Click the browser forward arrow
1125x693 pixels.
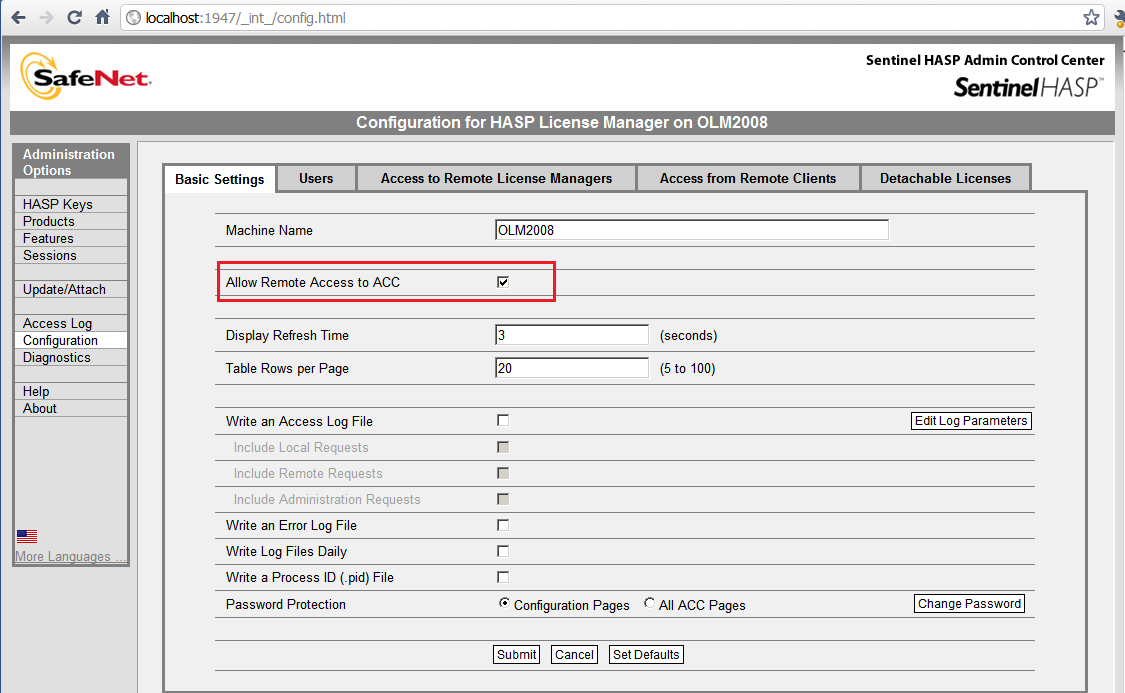46,17
